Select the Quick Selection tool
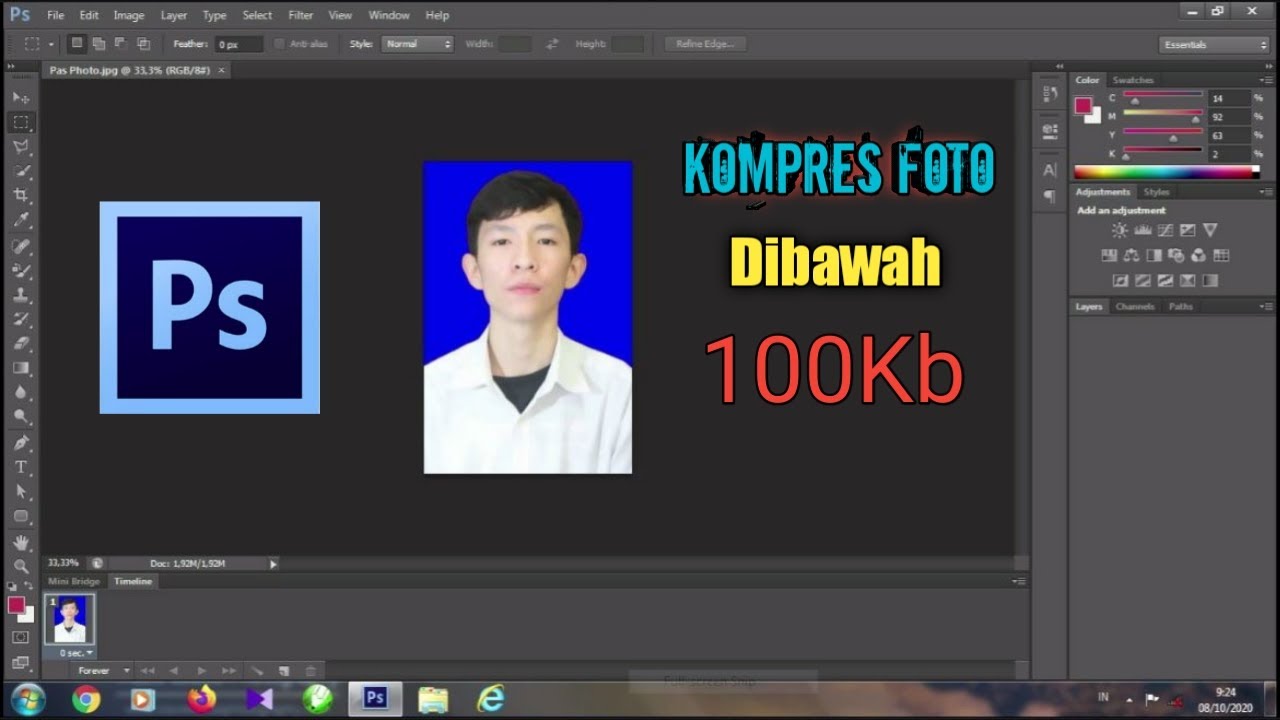Viewport: 1280px width, 720px height. [21, 171]
